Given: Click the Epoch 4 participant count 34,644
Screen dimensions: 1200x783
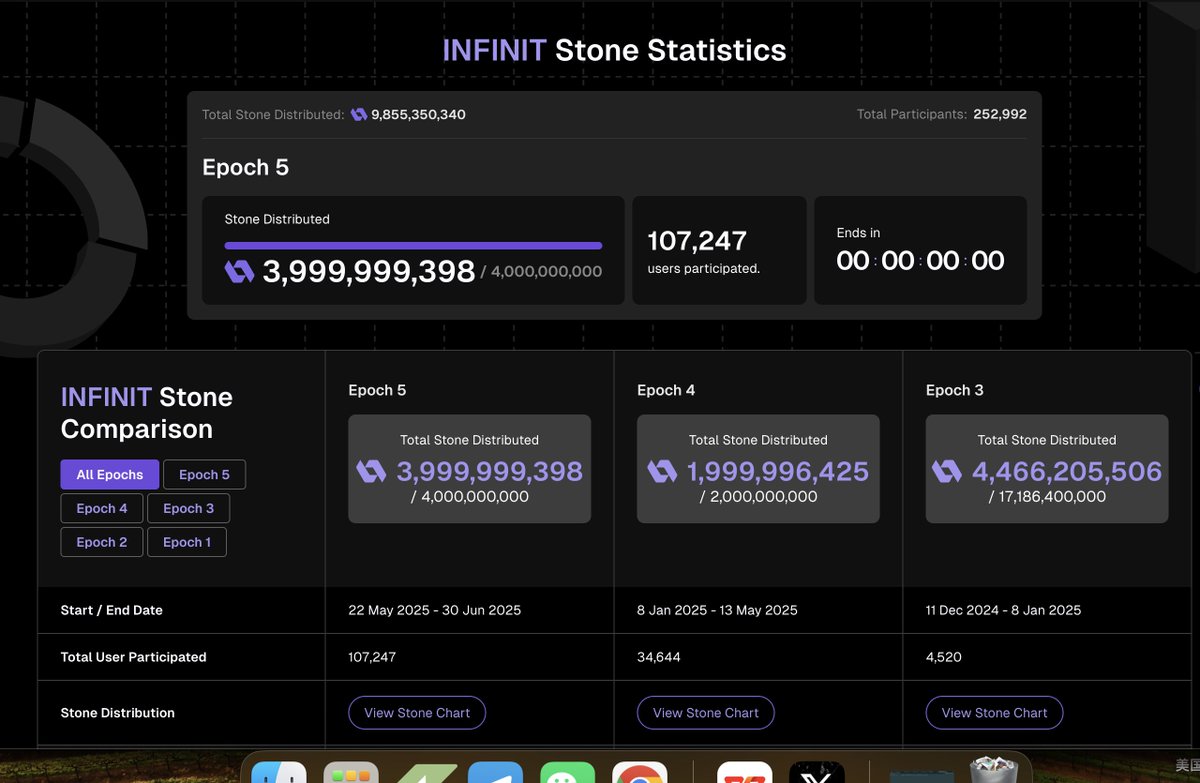Looking at the screenshot, I should click(x=659, y=657).
